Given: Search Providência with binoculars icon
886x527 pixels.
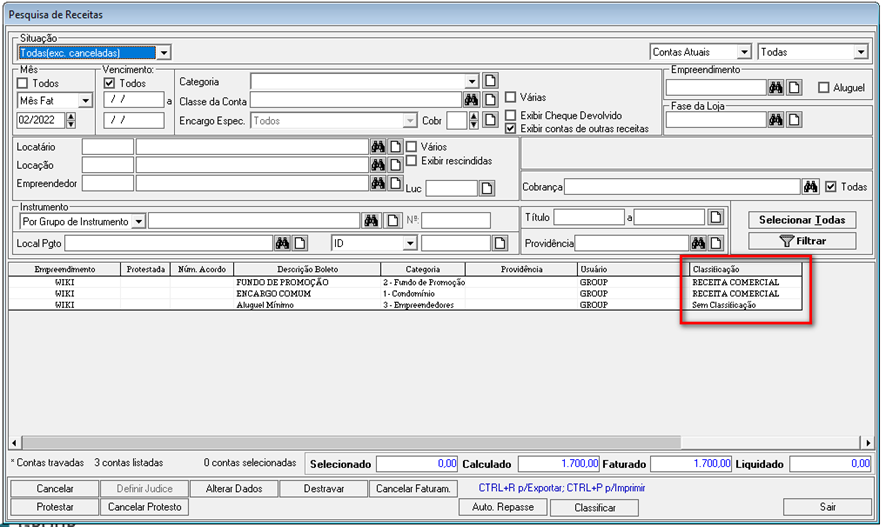Looking at the screenshot, I should (698, 243).
